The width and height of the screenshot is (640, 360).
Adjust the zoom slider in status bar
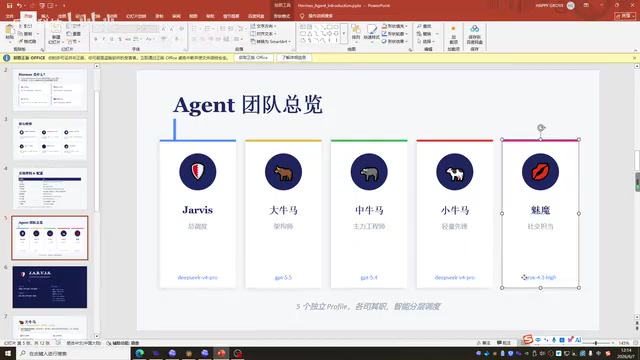point(596,343)
